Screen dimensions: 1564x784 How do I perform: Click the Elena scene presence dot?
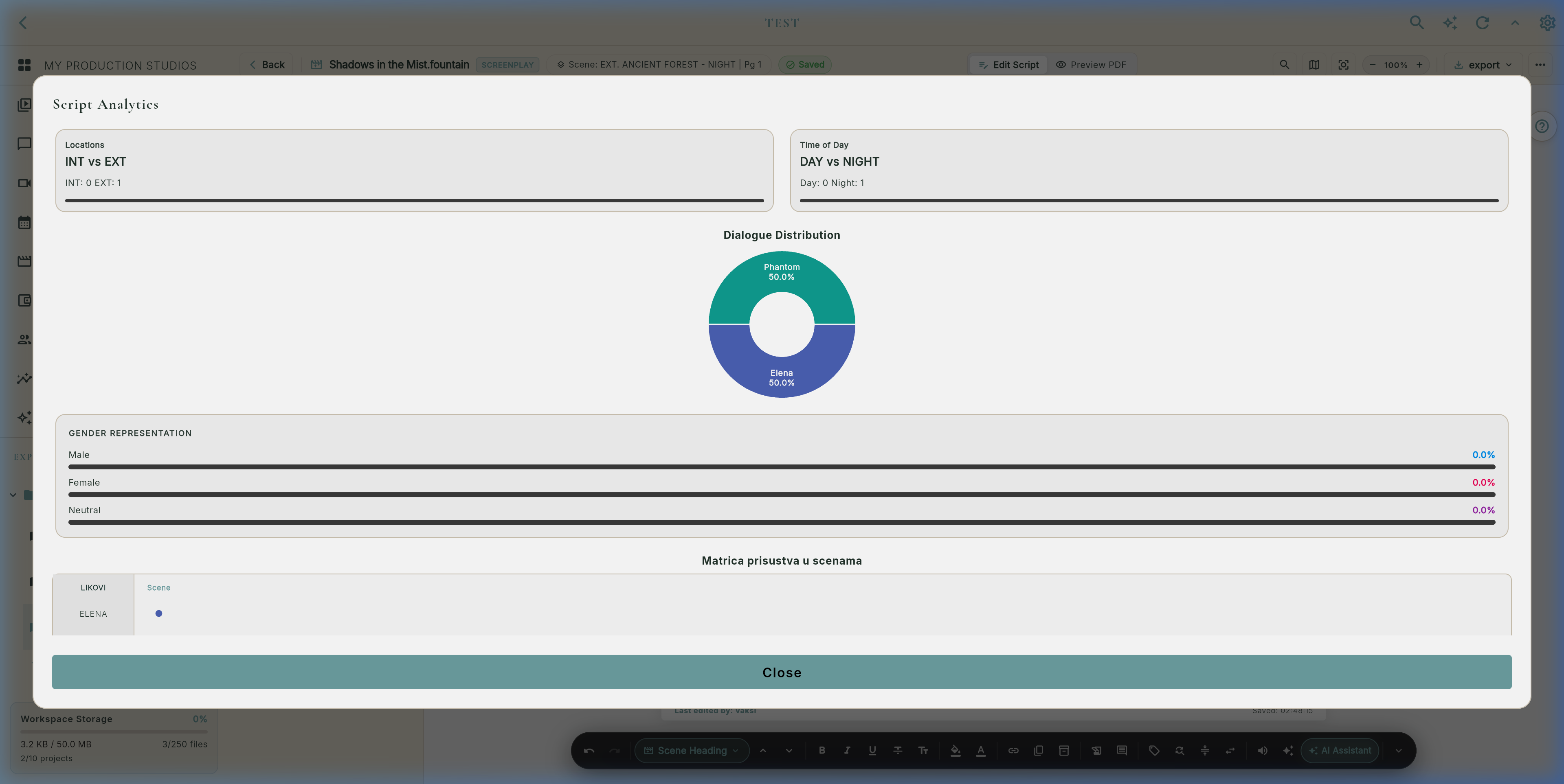158,613
